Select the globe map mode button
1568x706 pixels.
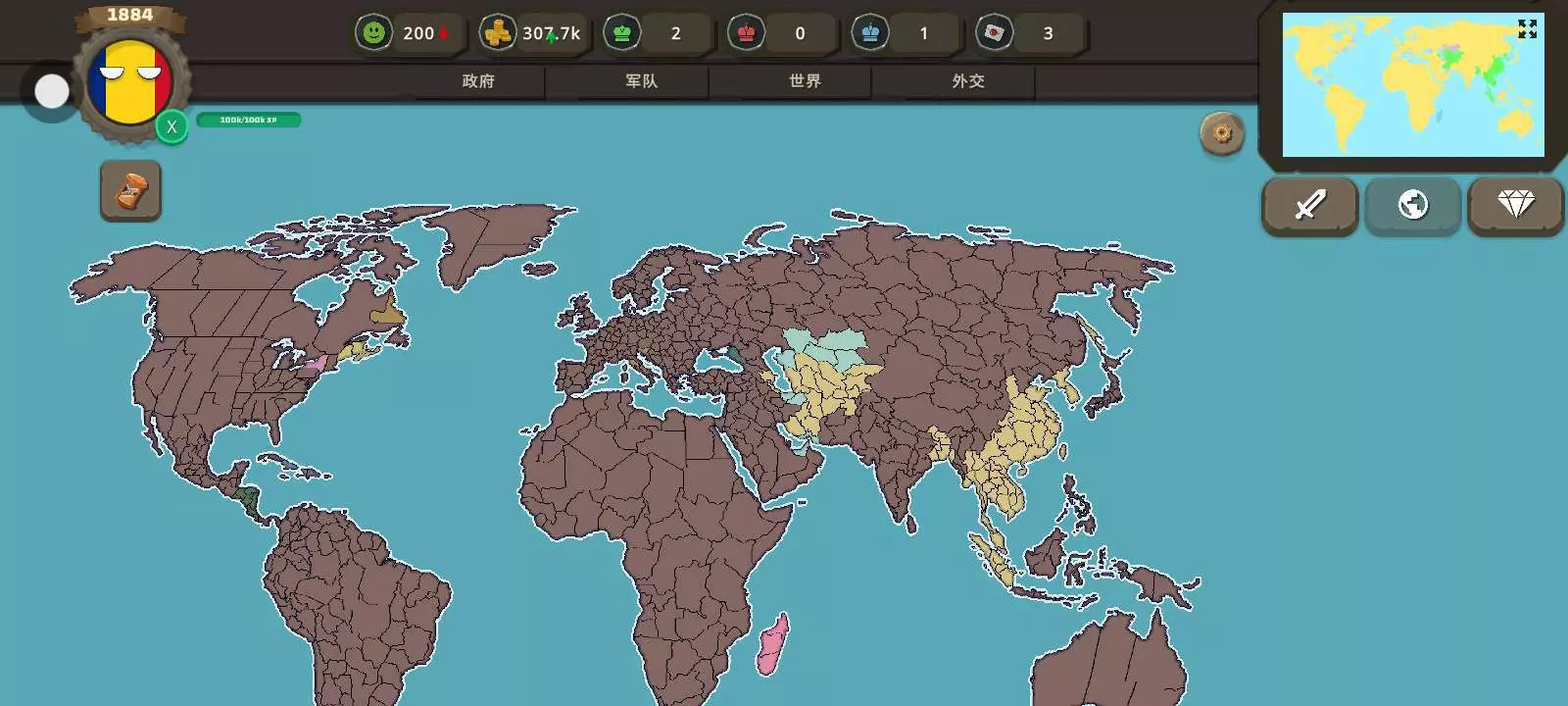coord(1412,205)
